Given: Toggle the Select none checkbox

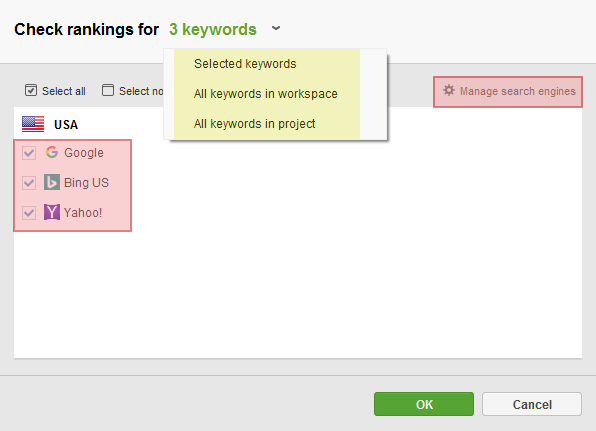Looking at the screenshot, I should [x=108, y=90].
